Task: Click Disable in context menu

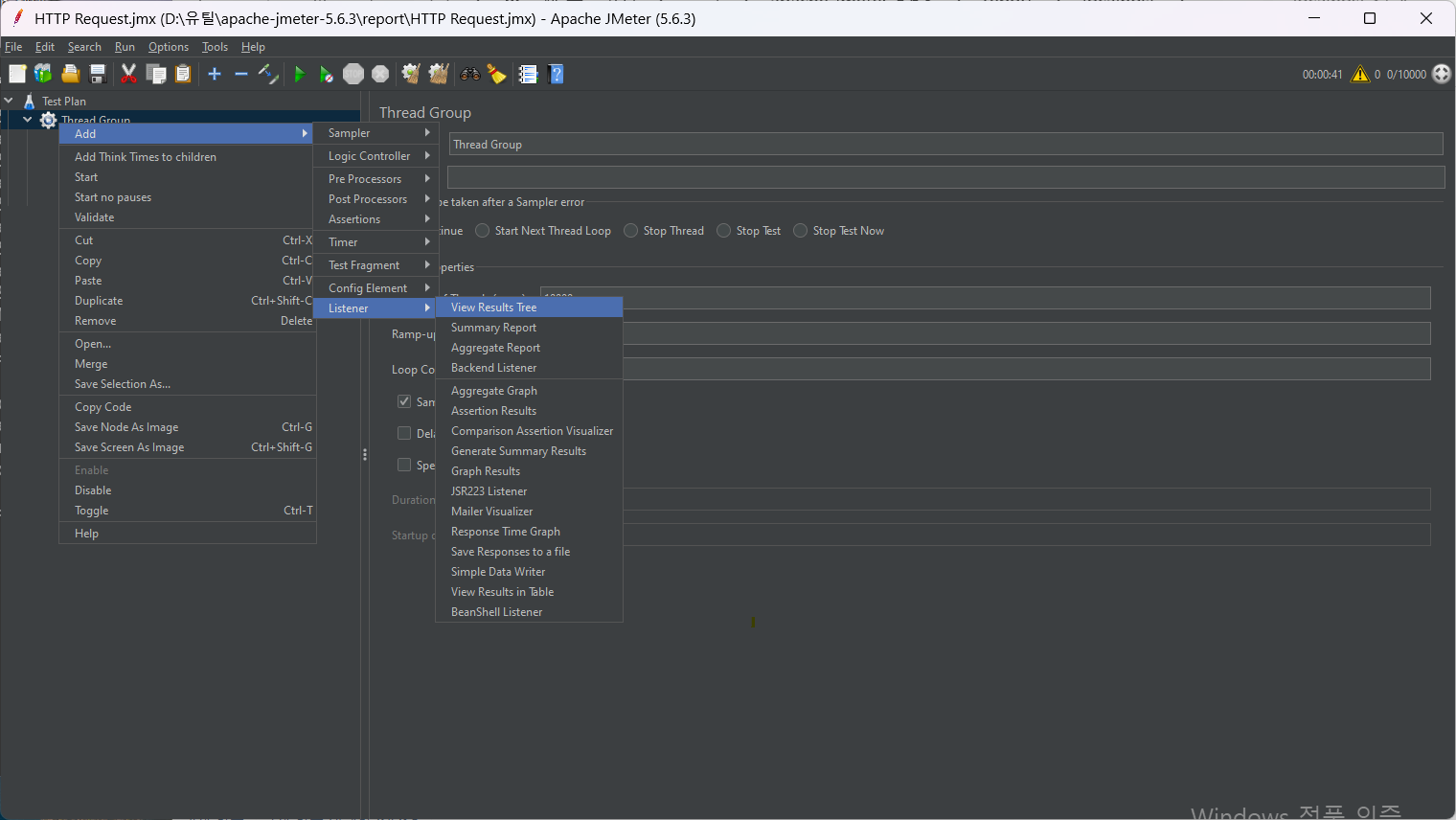Action: pyautogui.click(x=188, y=490)
